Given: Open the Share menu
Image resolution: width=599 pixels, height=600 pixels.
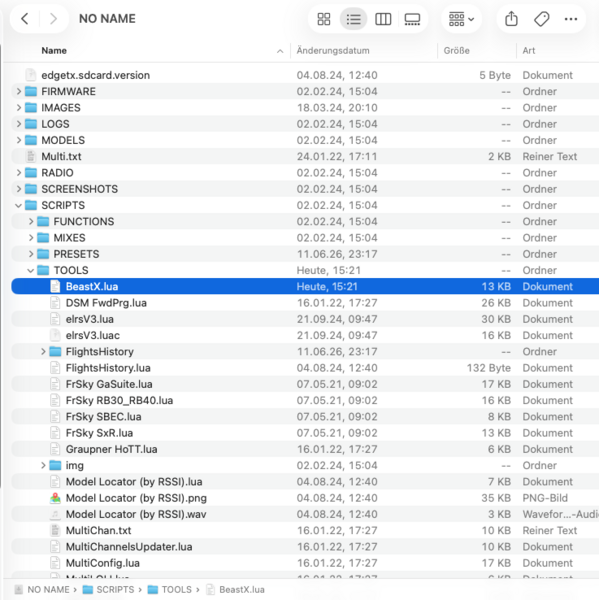Looking at the screenshot, I should [x=511, y=19].
